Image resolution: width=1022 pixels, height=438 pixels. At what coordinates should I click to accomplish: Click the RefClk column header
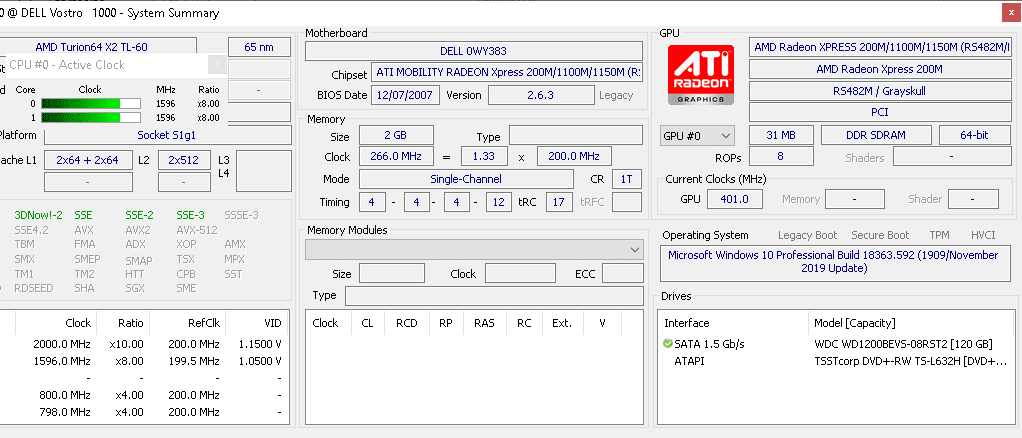[x=186, y=323]
